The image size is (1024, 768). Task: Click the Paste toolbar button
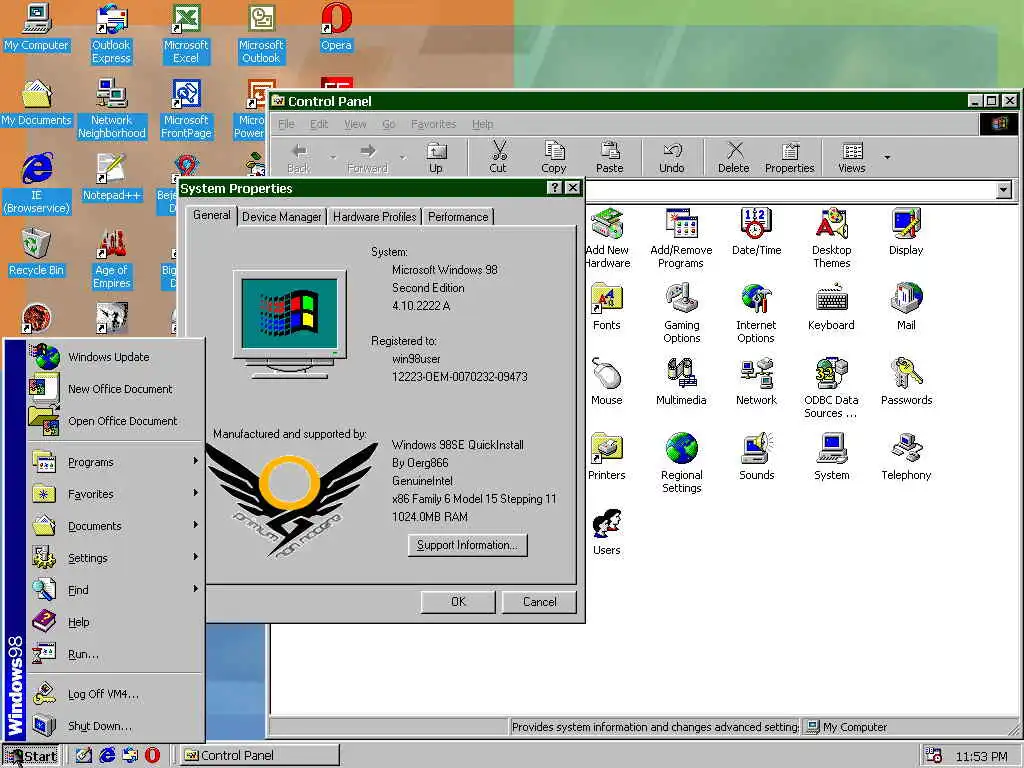click(x=609, y=157)
